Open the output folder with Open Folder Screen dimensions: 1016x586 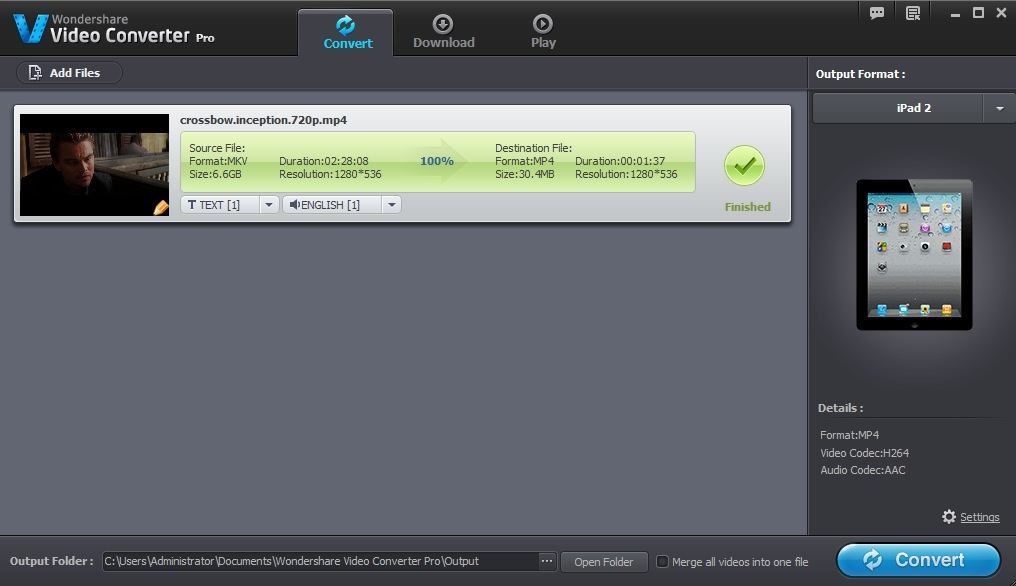(604, 562)
